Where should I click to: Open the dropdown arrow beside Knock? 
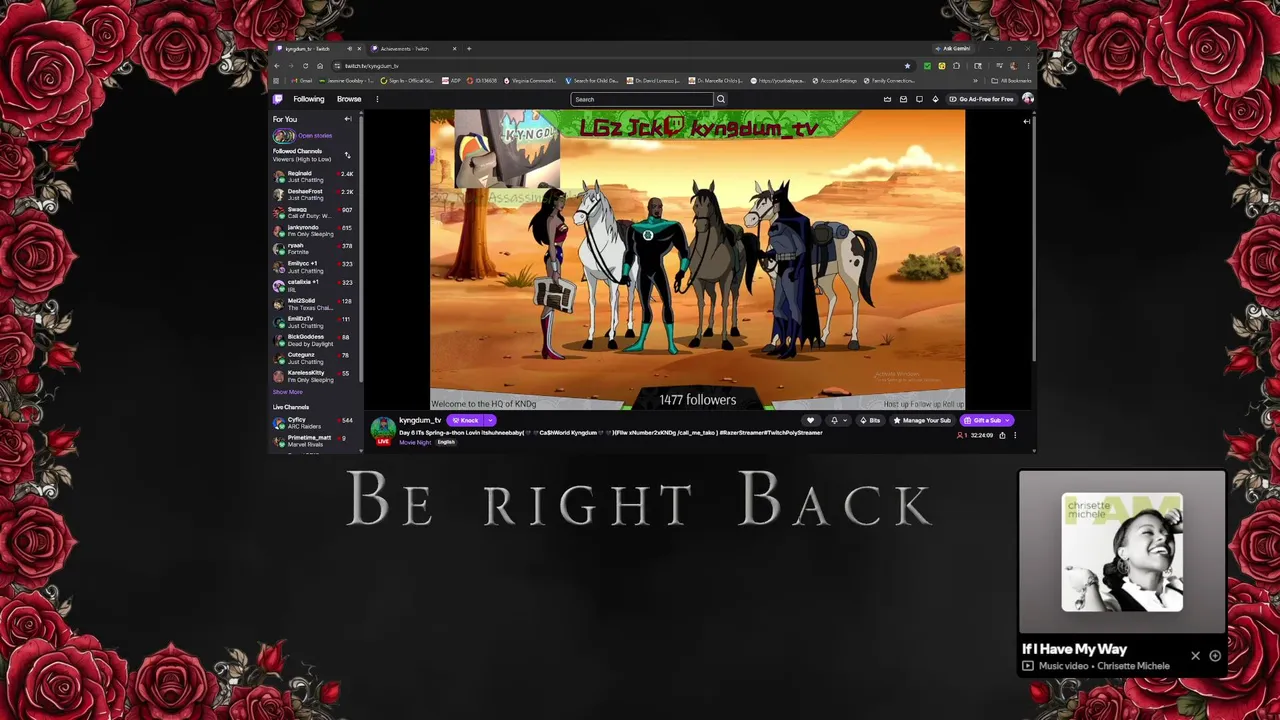pos(490,420)
